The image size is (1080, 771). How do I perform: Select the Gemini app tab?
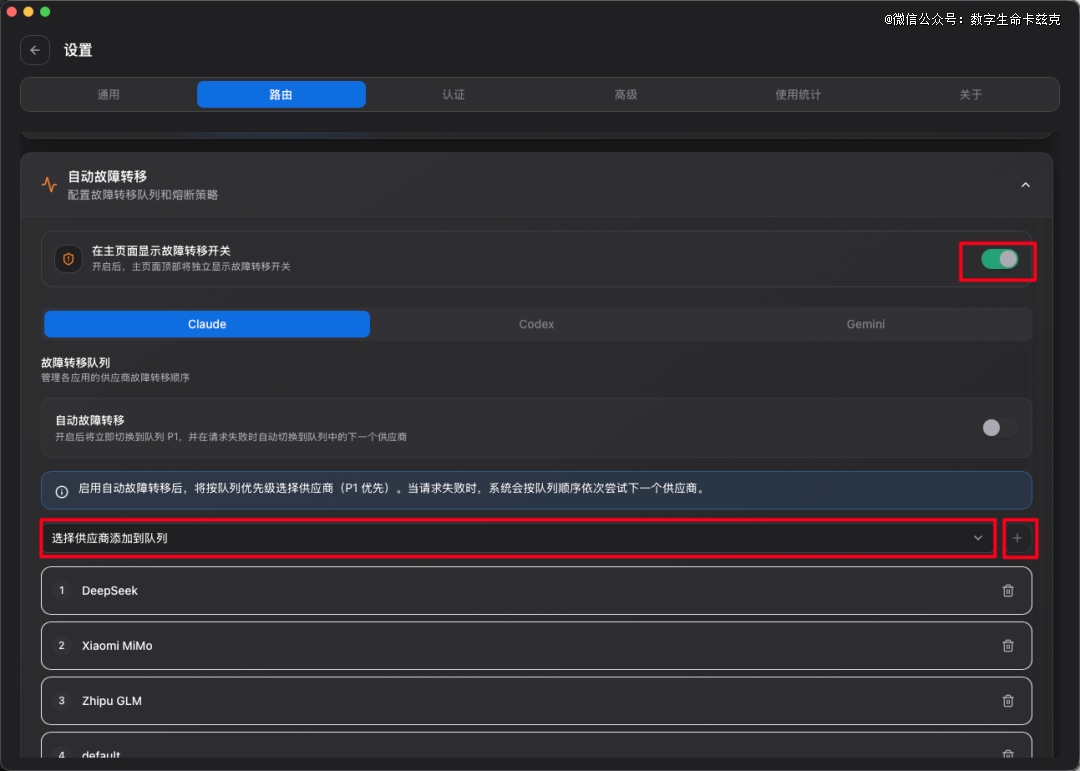866,324
